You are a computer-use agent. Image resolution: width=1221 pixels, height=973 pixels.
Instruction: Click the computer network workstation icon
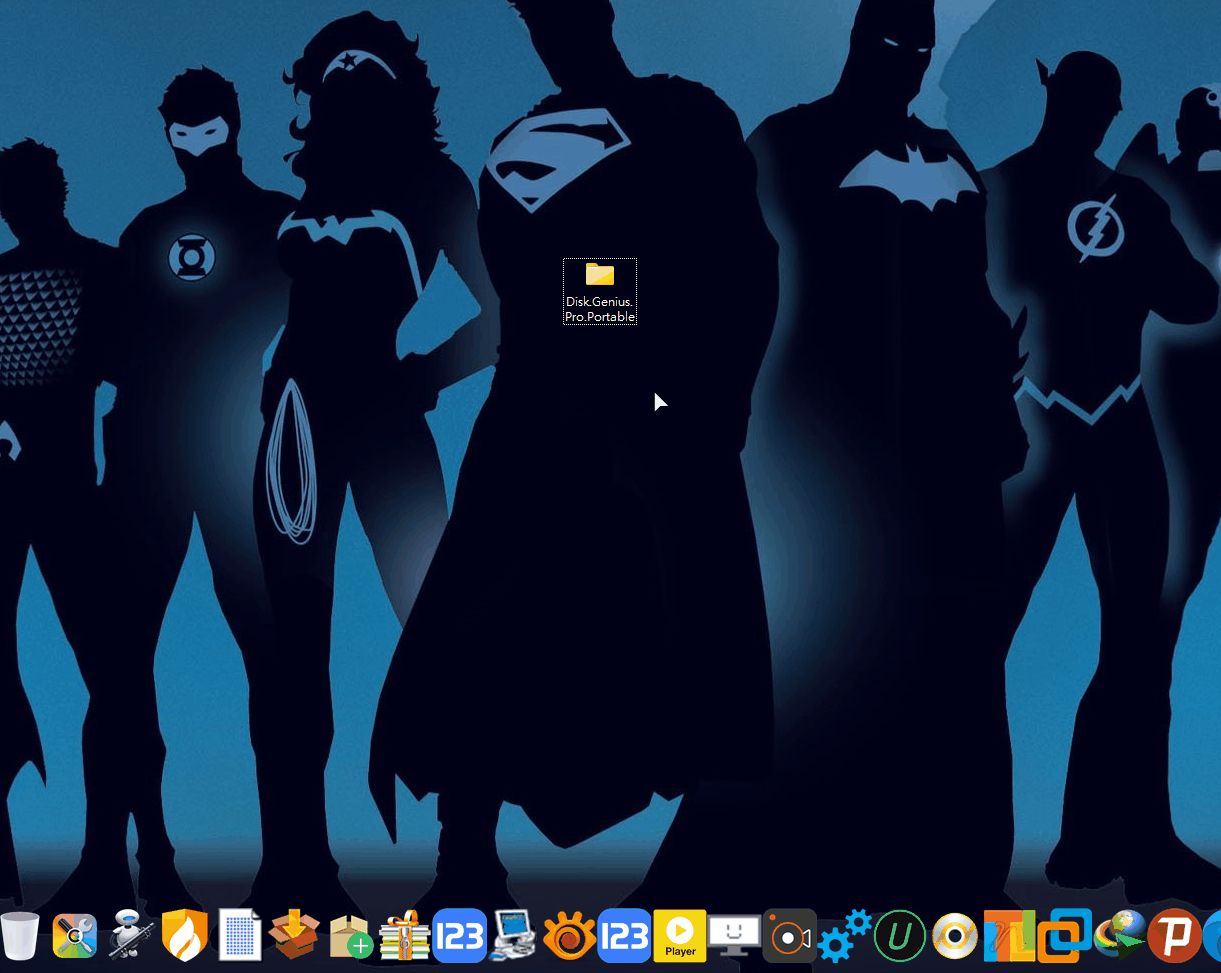[515, 936]
